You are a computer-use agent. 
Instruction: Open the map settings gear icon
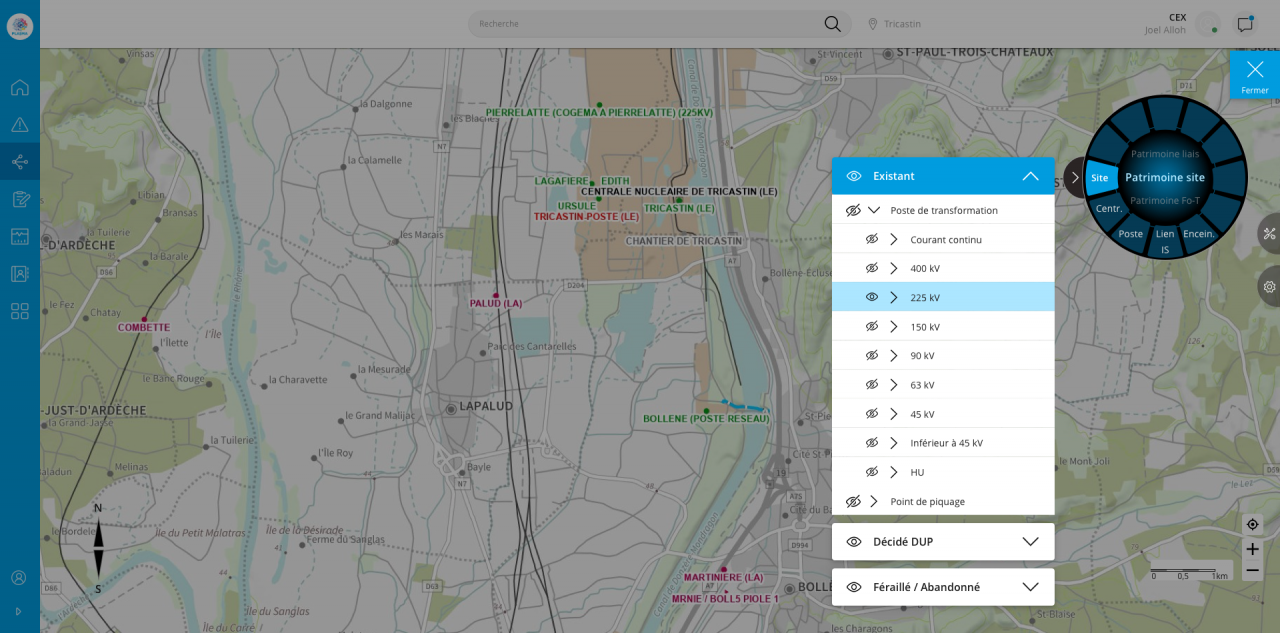1269,287
